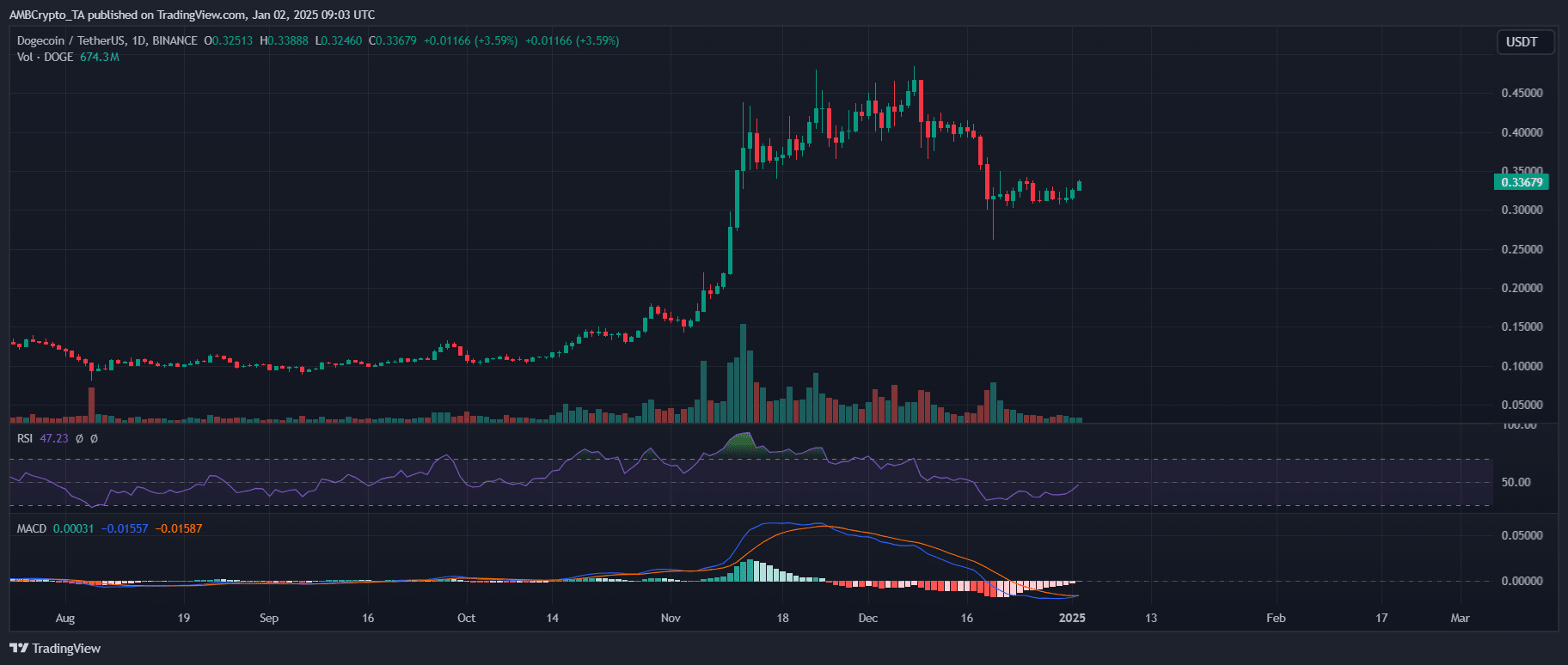Click the 0.15000 price axis label

(1522, 326)
